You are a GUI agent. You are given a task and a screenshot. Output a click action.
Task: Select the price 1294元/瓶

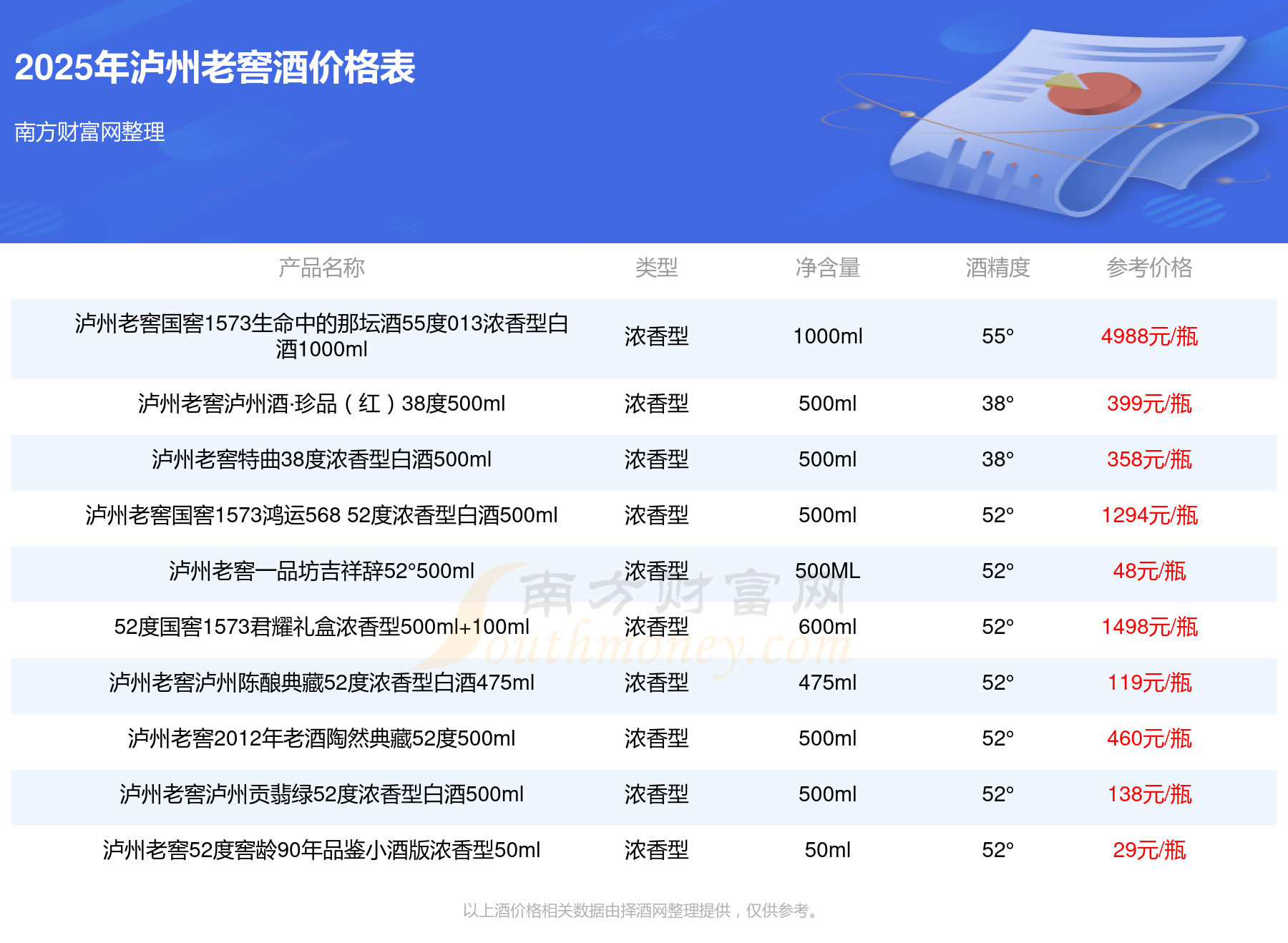[1149, 515]
